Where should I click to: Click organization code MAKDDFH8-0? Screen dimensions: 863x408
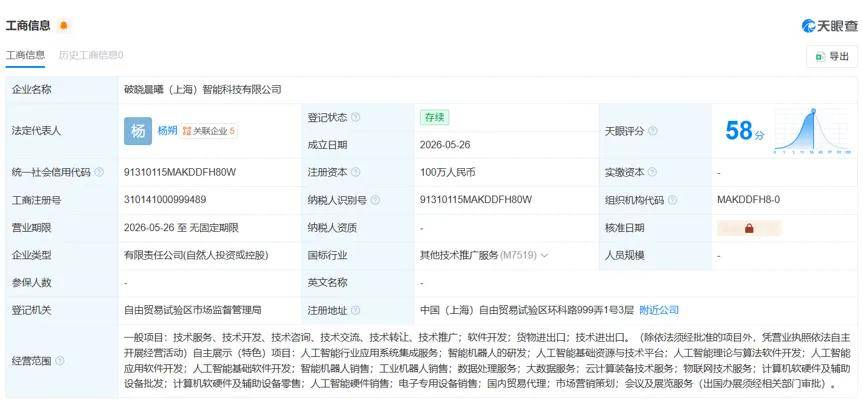coord(749,200)
